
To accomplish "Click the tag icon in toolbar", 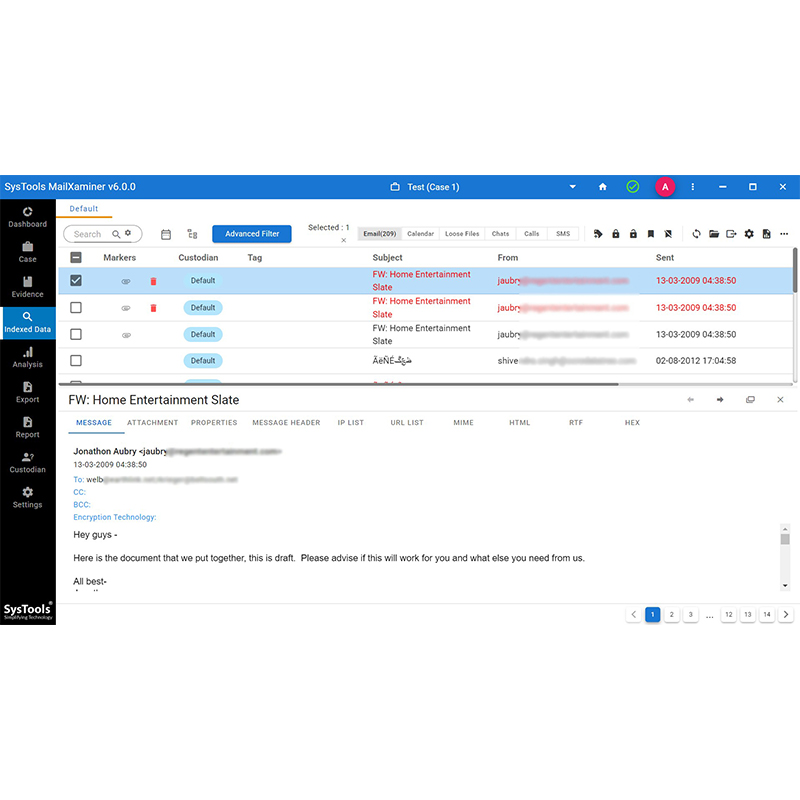I will pos(598,234).
